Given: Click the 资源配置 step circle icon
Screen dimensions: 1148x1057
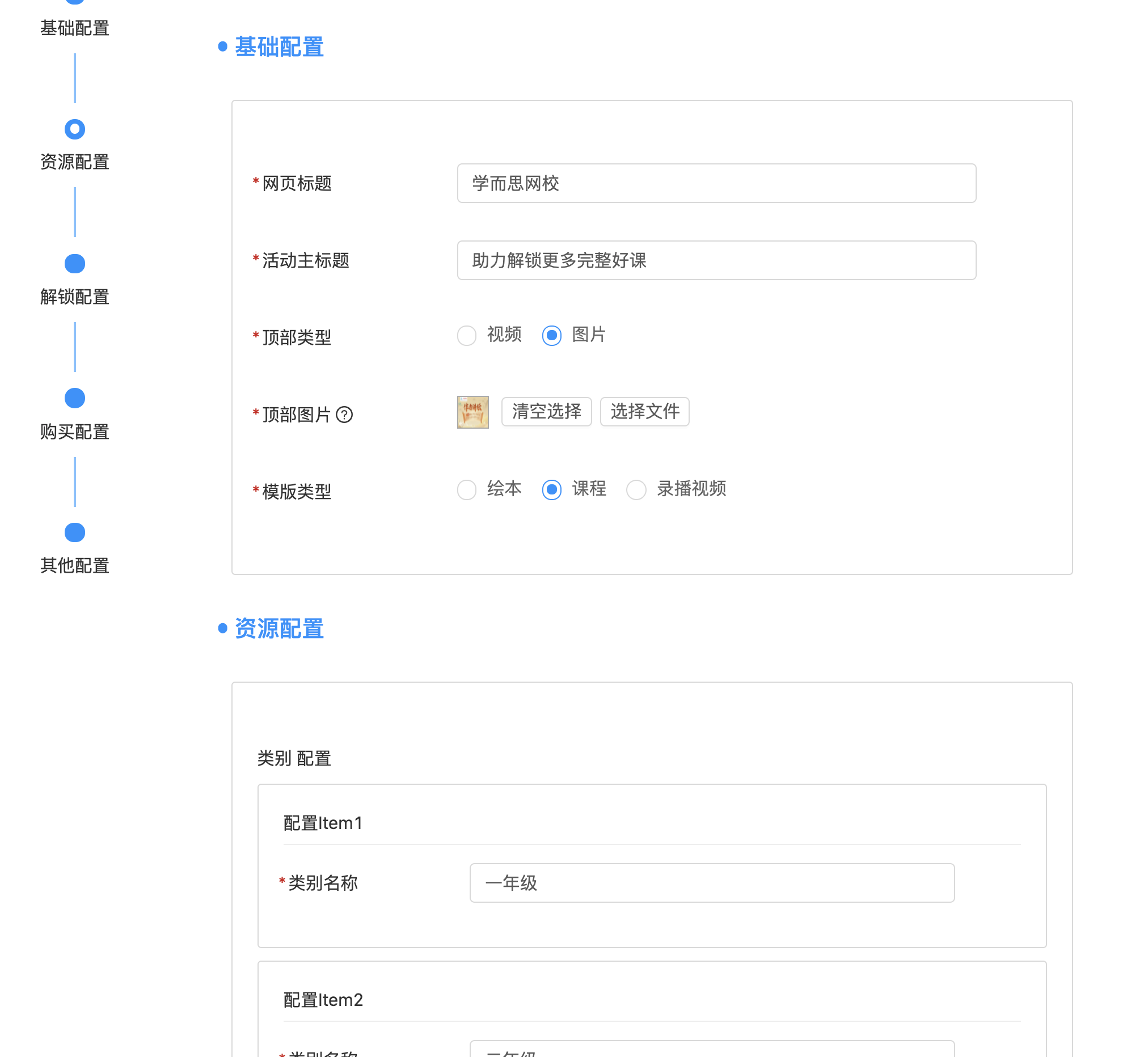Looking at the screenshot, I should (74, 129).
